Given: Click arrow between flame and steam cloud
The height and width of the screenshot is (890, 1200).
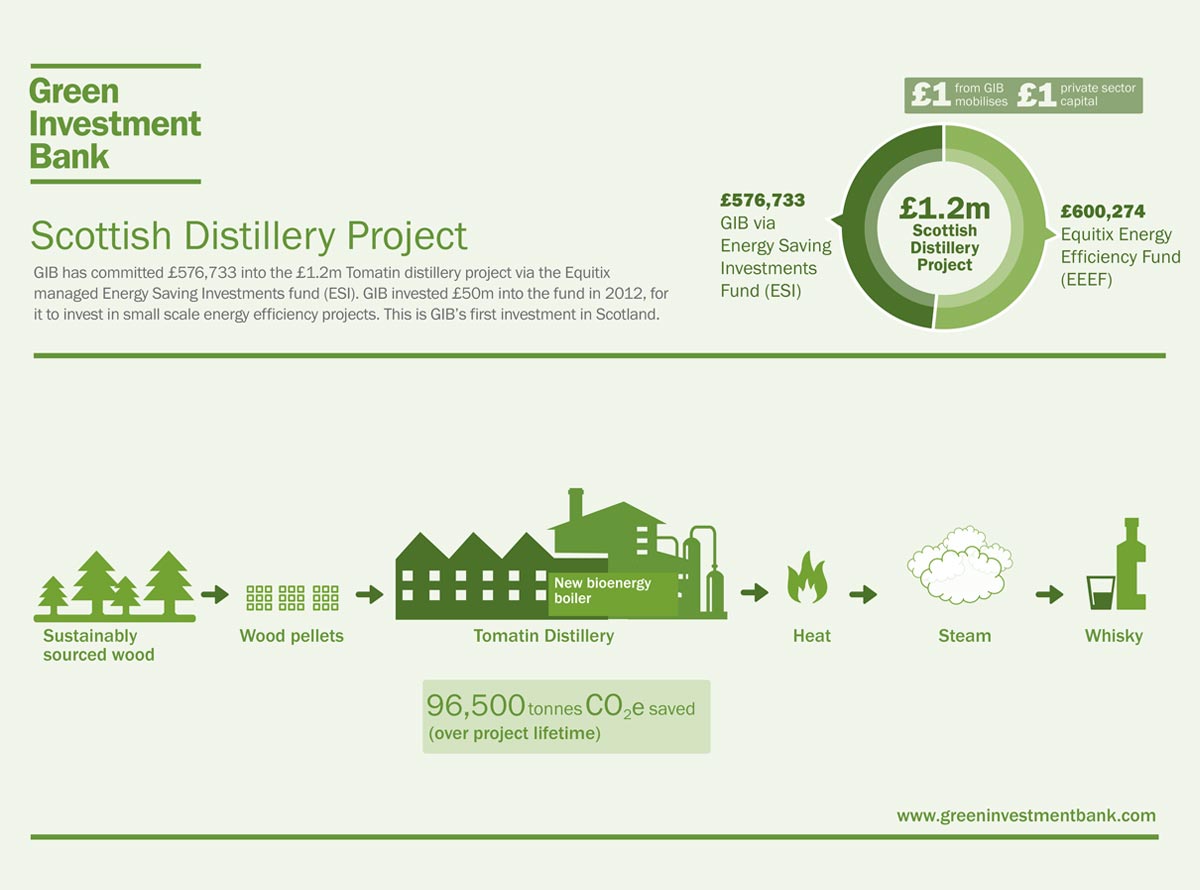Looking at the screenshot, I should [x=863, y=595].
